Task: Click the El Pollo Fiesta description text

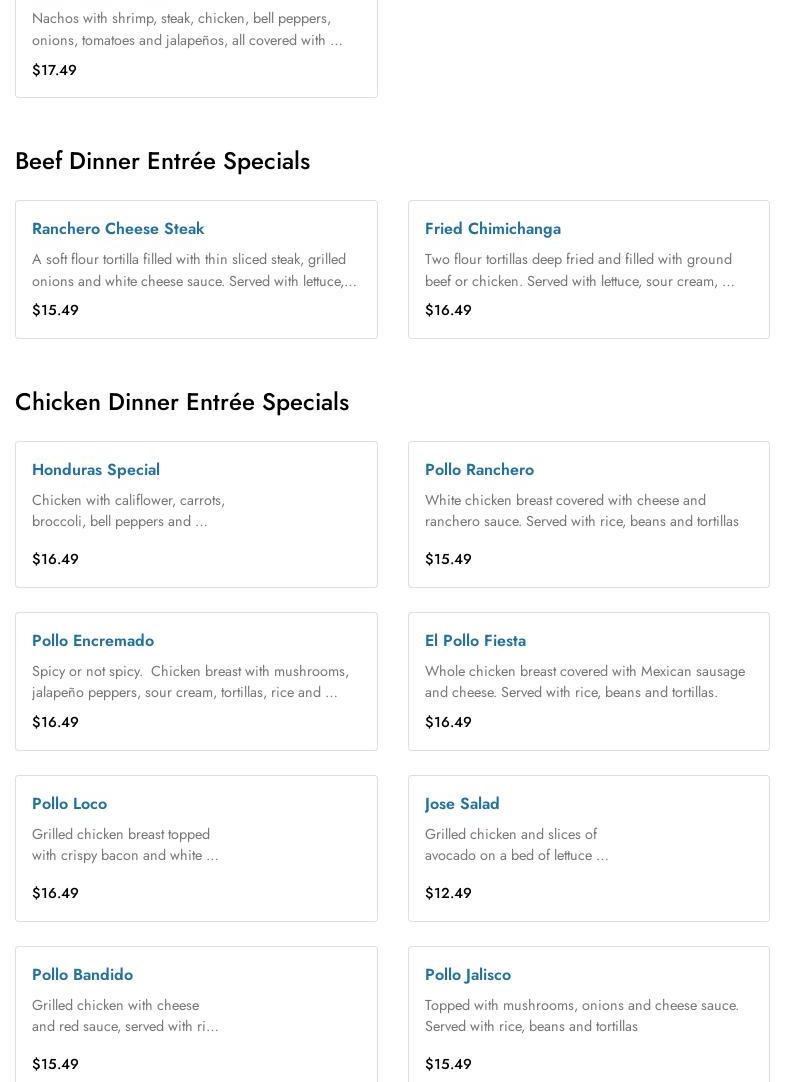Action: [x=584, y=682]
